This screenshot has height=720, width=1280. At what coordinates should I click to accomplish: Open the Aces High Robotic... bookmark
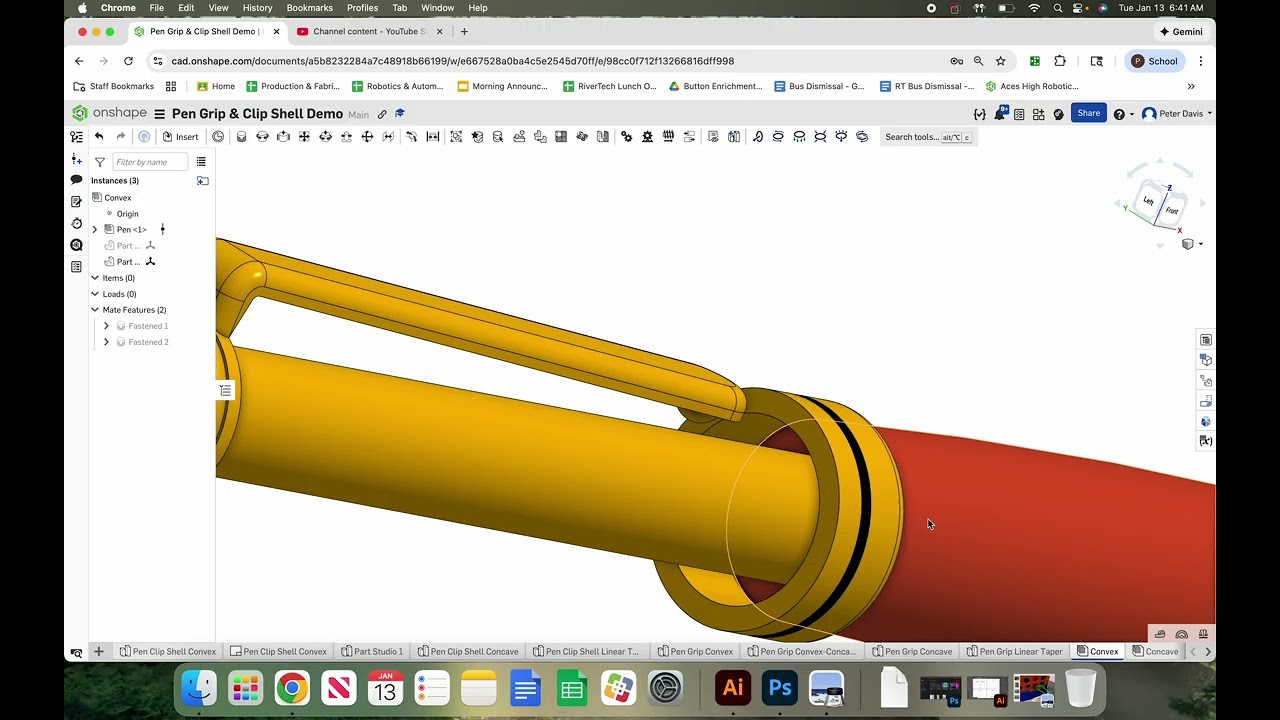coord(1032,86)
